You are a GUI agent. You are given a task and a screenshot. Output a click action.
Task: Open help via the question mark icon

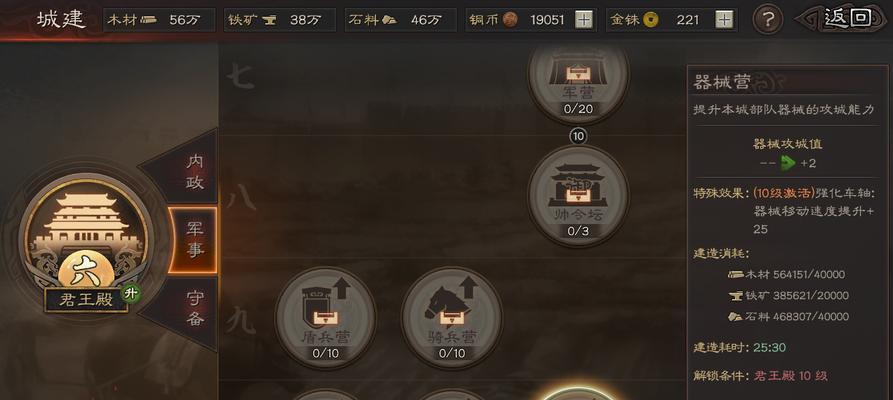[x=768, y=20]
